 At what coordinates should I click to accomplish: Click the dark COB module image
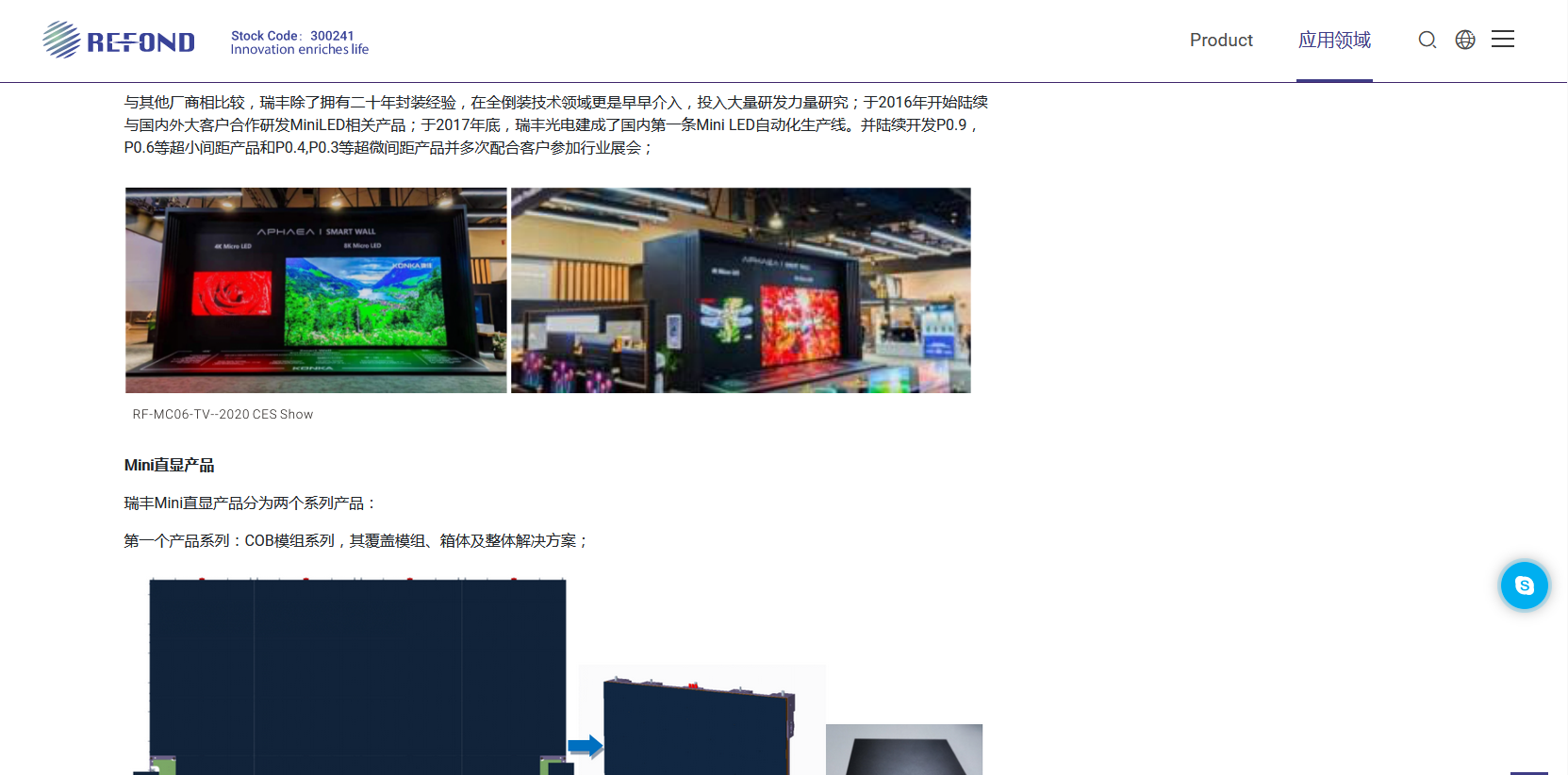click(904, 750)
